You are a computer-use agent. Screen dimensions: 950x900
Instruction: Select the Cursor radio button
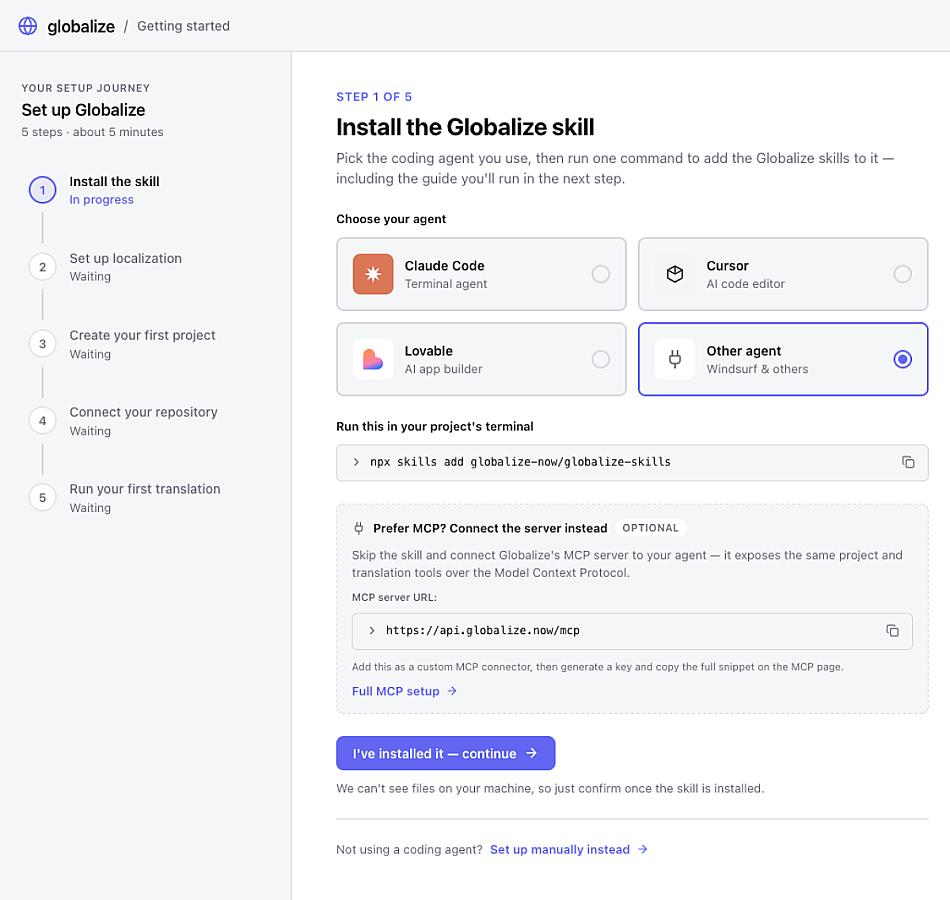pyautogui.click(x=902, y=274)
